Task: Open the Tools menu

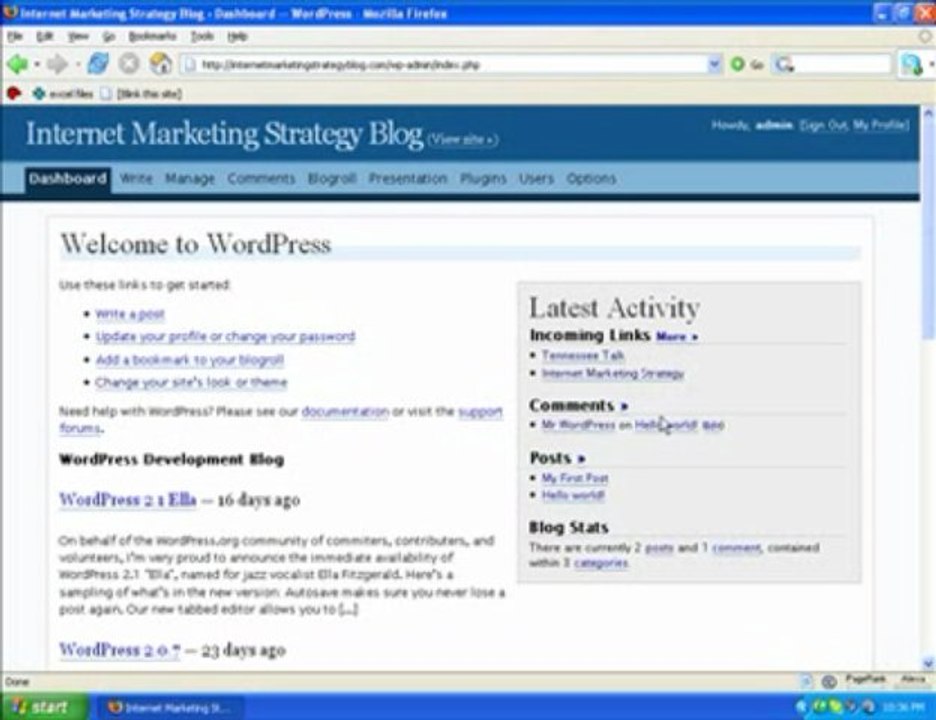Action: point(202,36)
